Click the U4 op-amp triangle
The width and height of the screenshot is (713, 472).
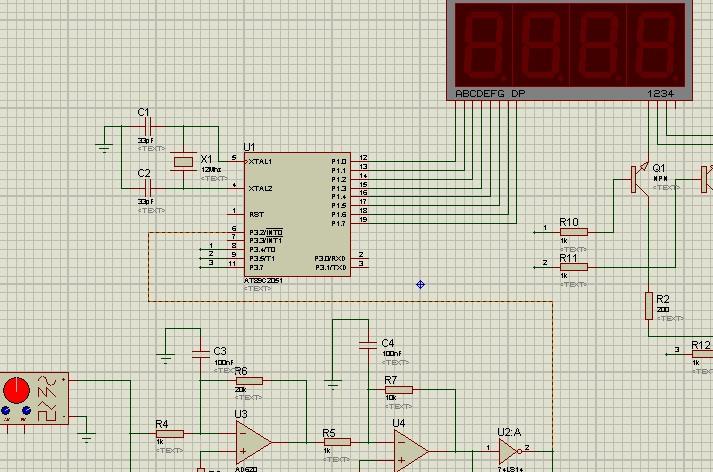[x=411, y=451]
